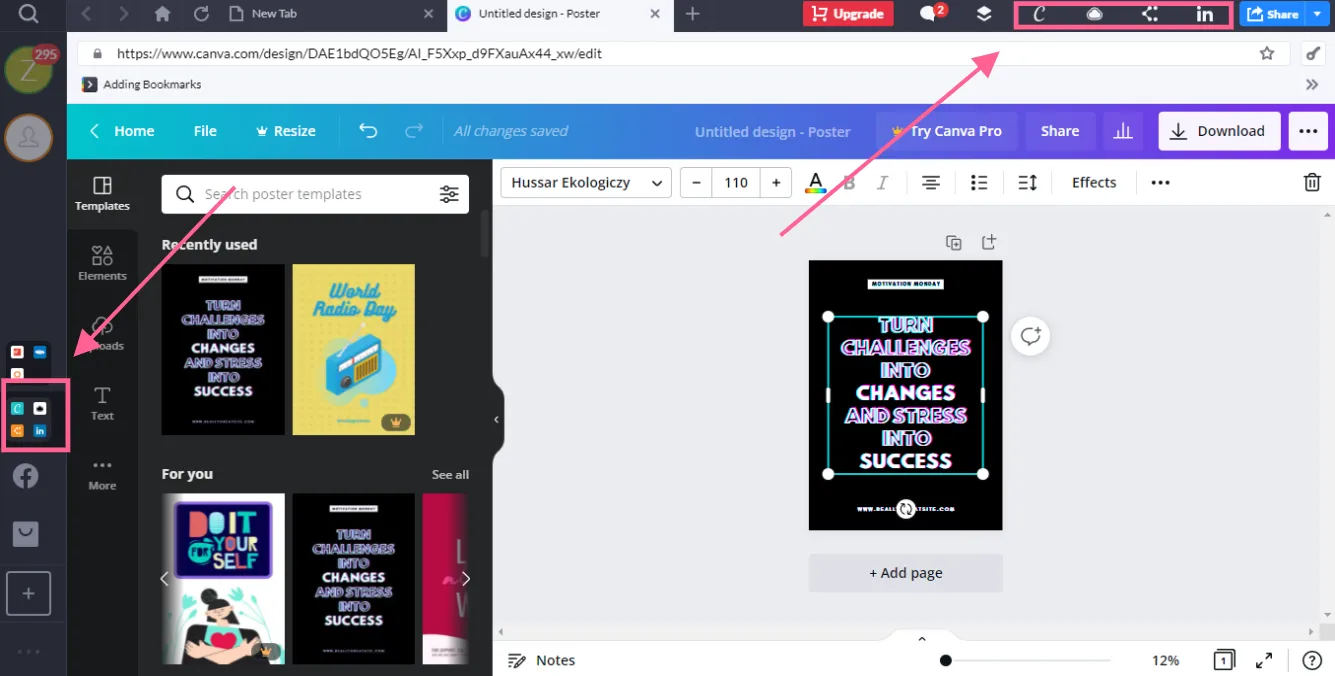Open the text color picker

pos(816,183)
